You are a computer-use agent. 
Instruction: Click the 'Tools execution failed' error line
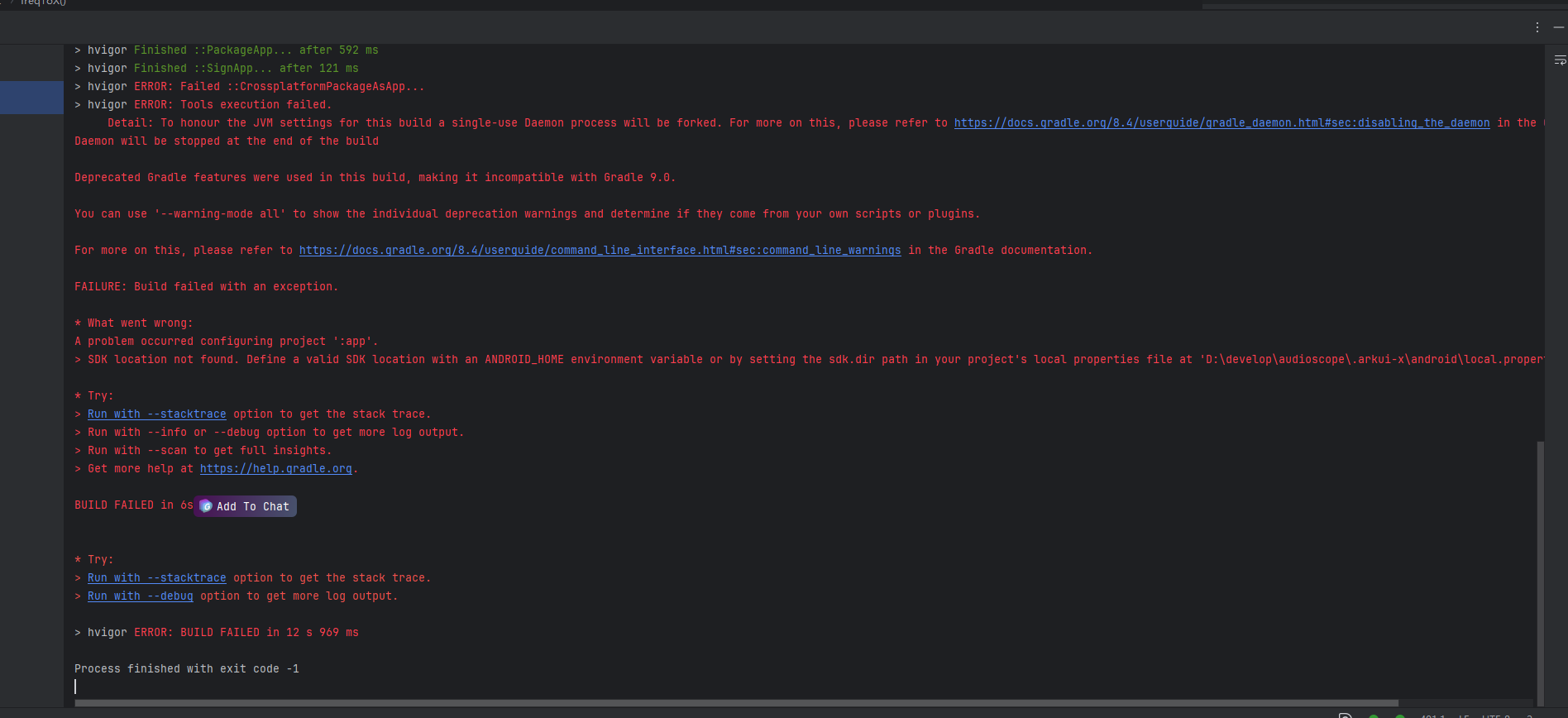coord(232,105)
